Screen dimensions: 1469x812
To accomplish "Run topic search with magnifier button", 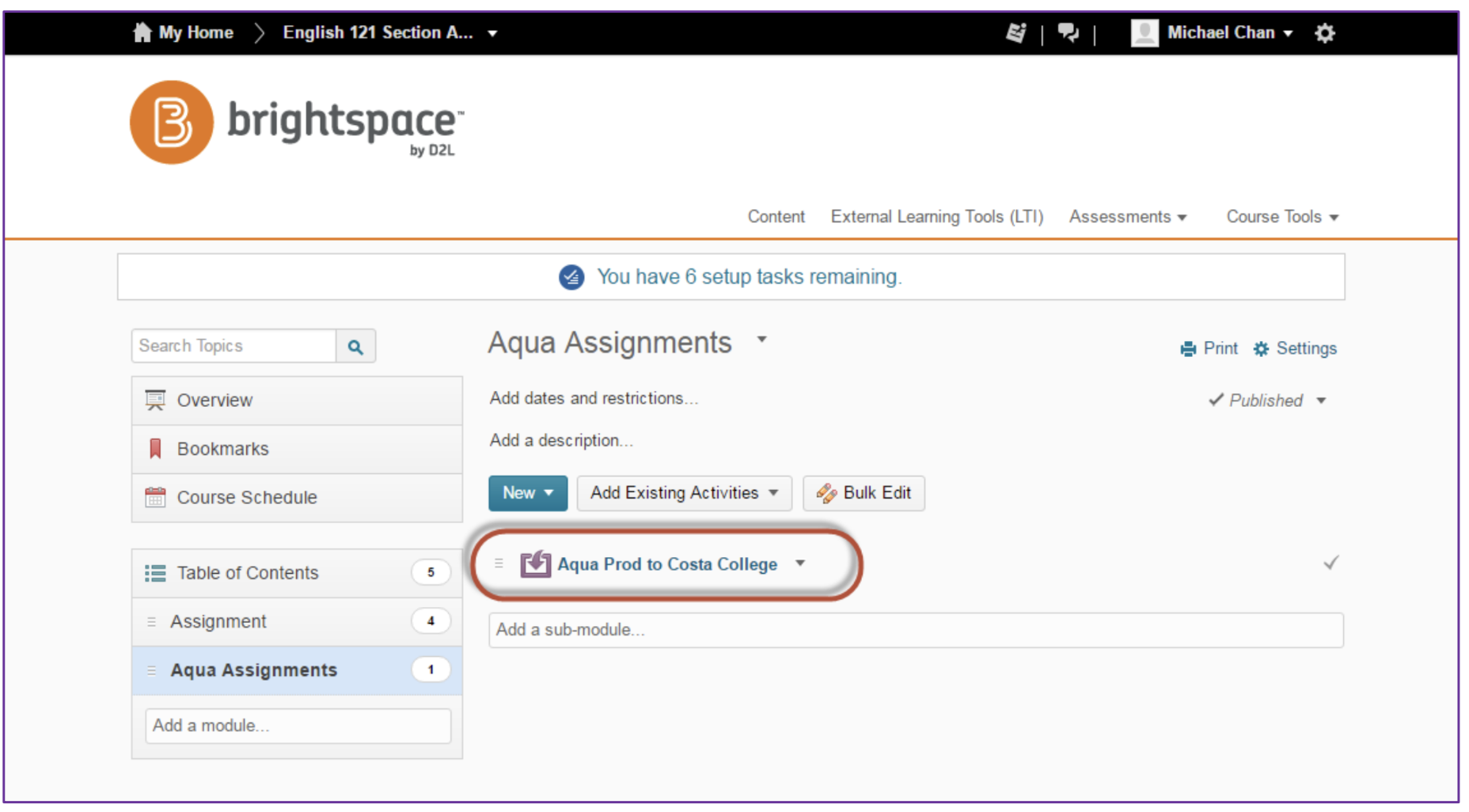I will point(355,347).
